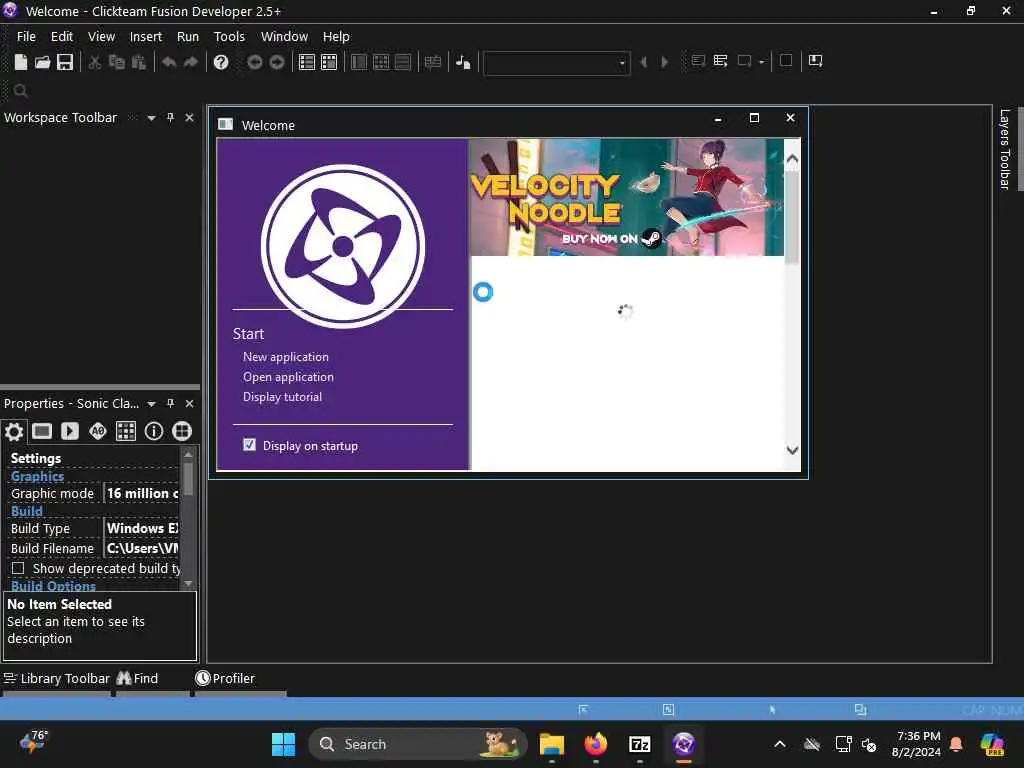
Task: Click scroll up arrow in Welcome pane
Action: (x=792, y=159)
